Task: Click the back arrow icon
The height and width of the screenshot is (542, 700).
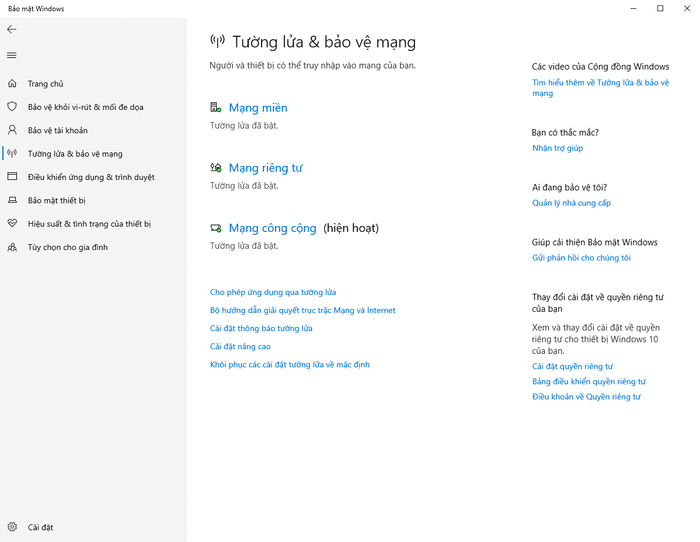Action: (12, 29)
